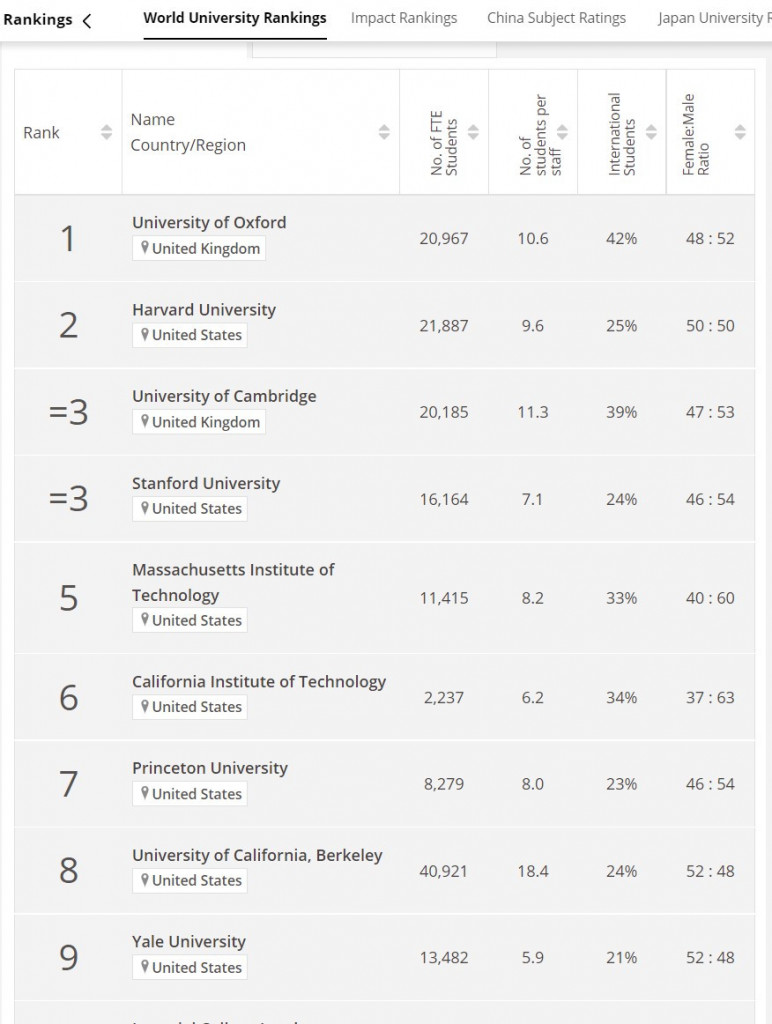Screen dimensions: 772x1024
Task: Open China Subject Ratings tab
Action: [556, 18]
